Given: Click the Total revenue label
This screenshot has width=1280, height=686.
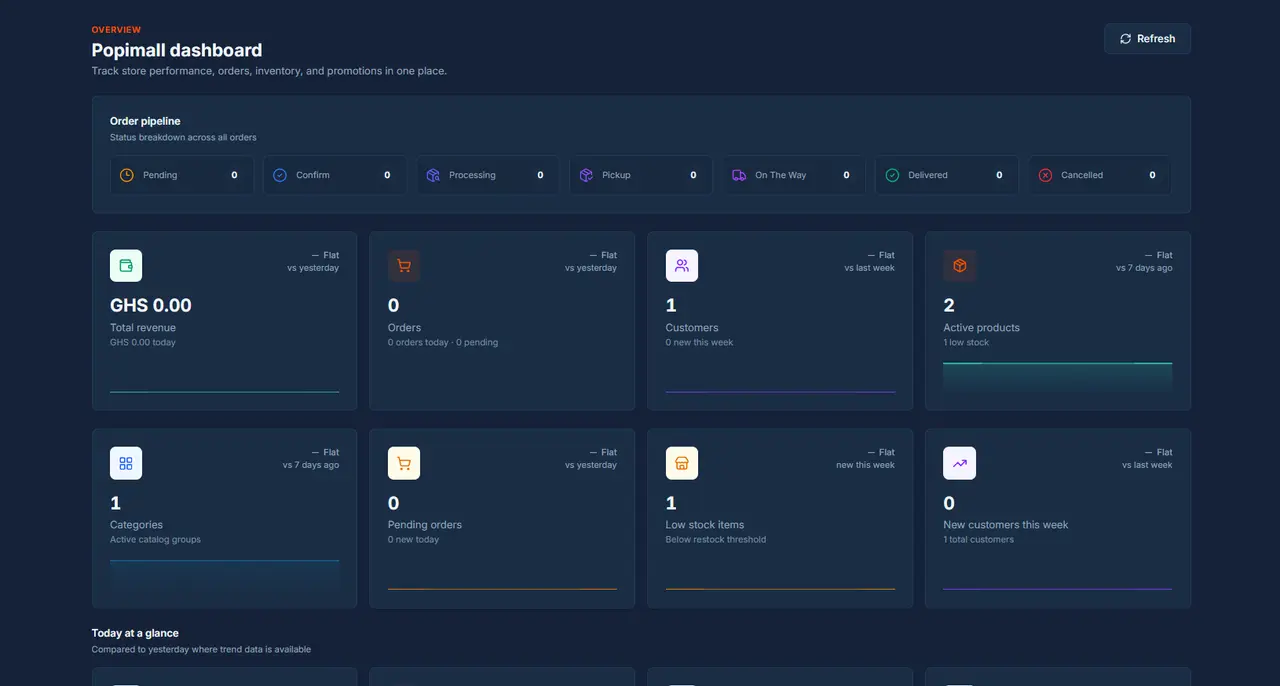Looking at the screenshot, I should pos(143,328).
